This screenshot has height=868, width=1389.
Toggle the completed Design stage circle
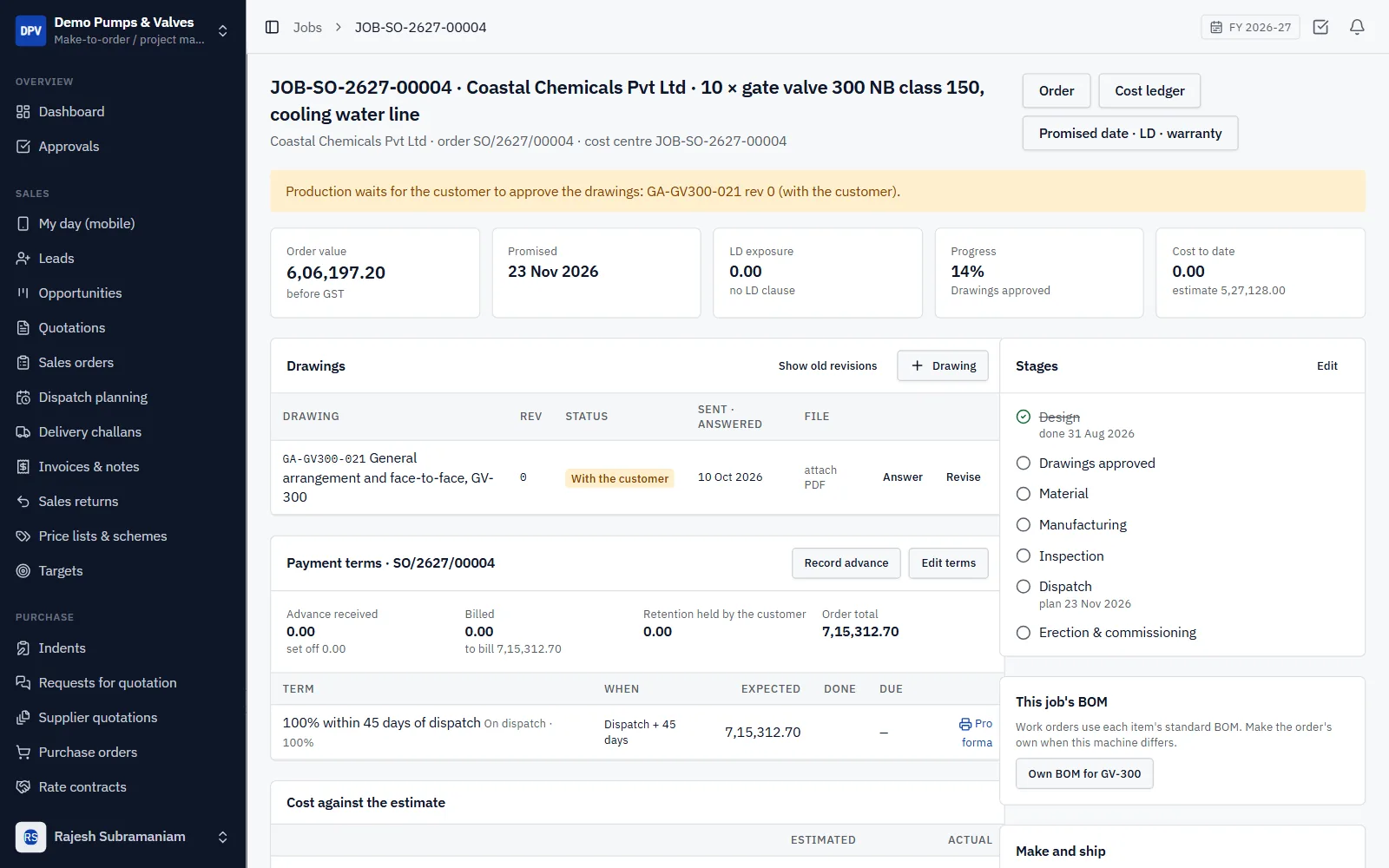(1024, 417)
